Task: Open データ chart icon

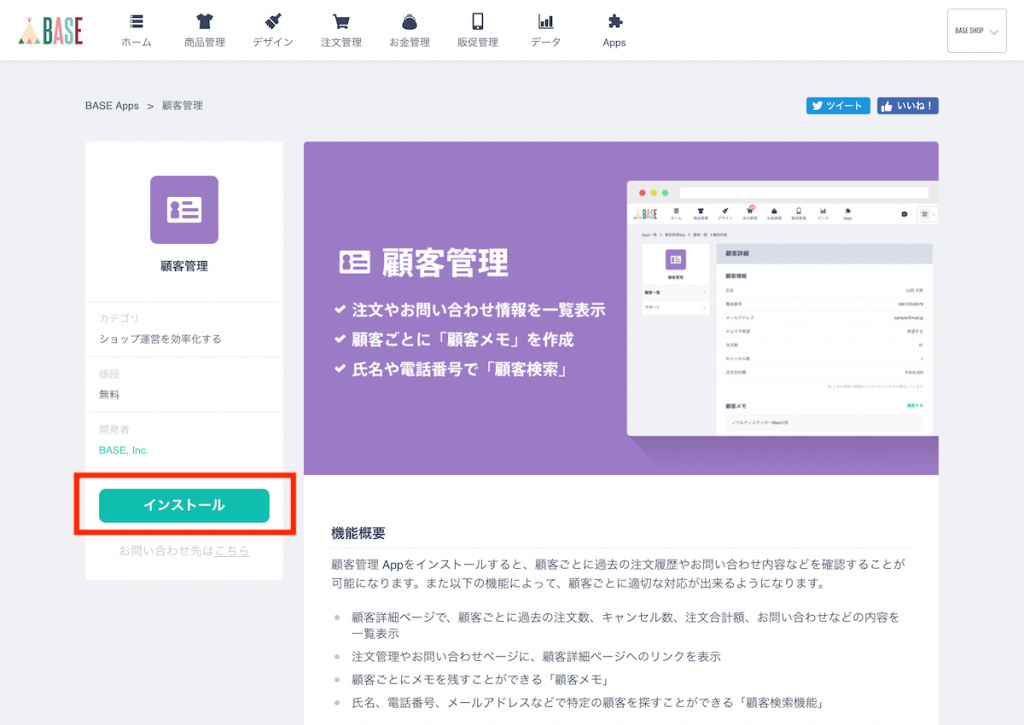Action: coord(545,22)
